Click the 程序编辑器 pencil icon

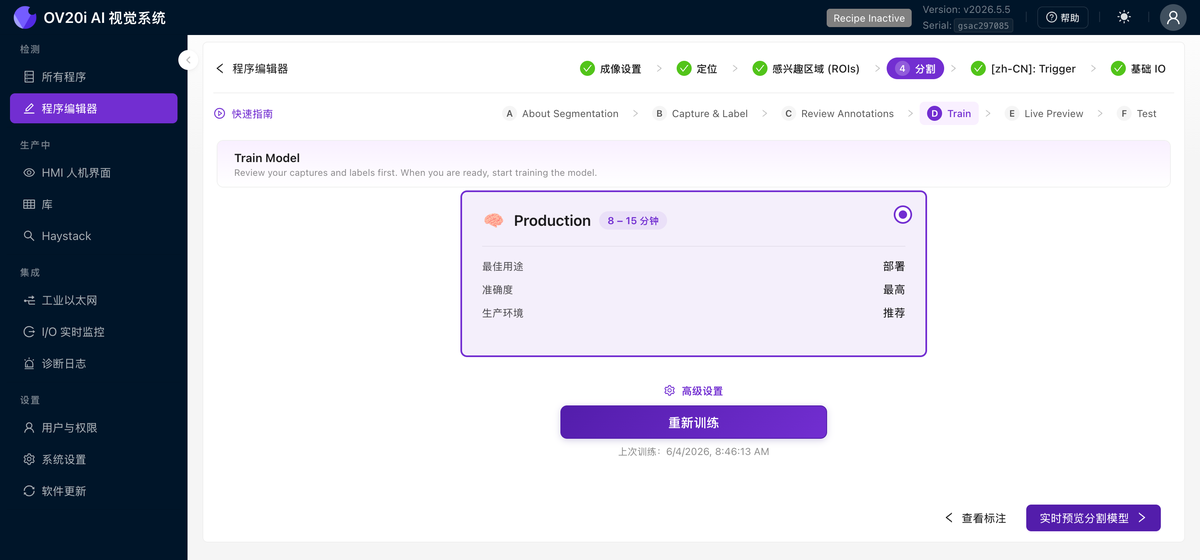coord(29,109)
